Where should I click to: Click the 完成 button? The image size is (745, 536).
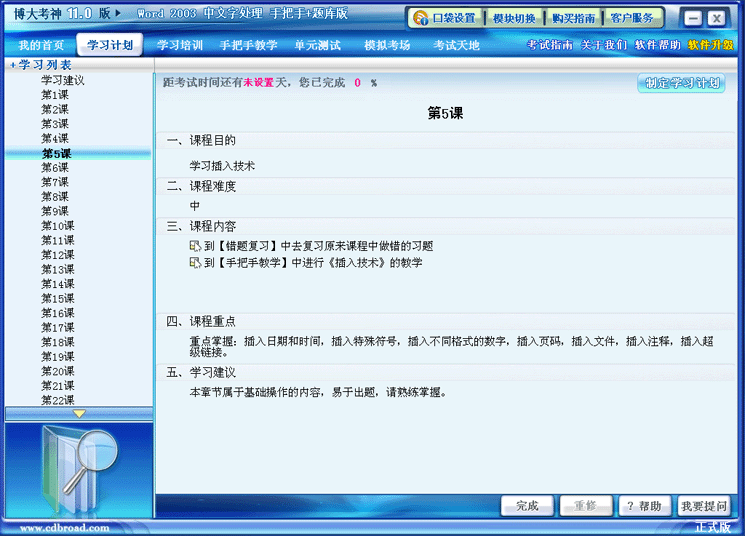pyautogui.click(x=527, y=506)
